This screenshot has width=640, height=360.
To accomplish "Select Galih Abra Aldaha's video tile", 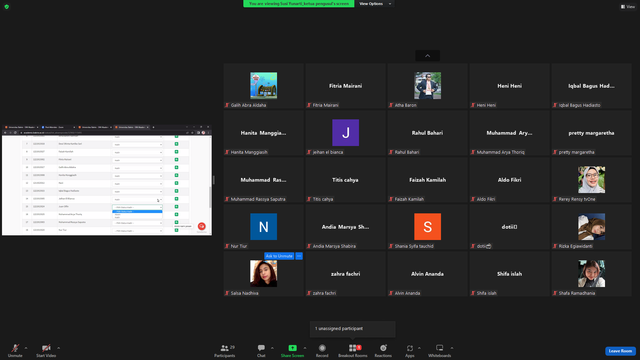I will [264, 86].
